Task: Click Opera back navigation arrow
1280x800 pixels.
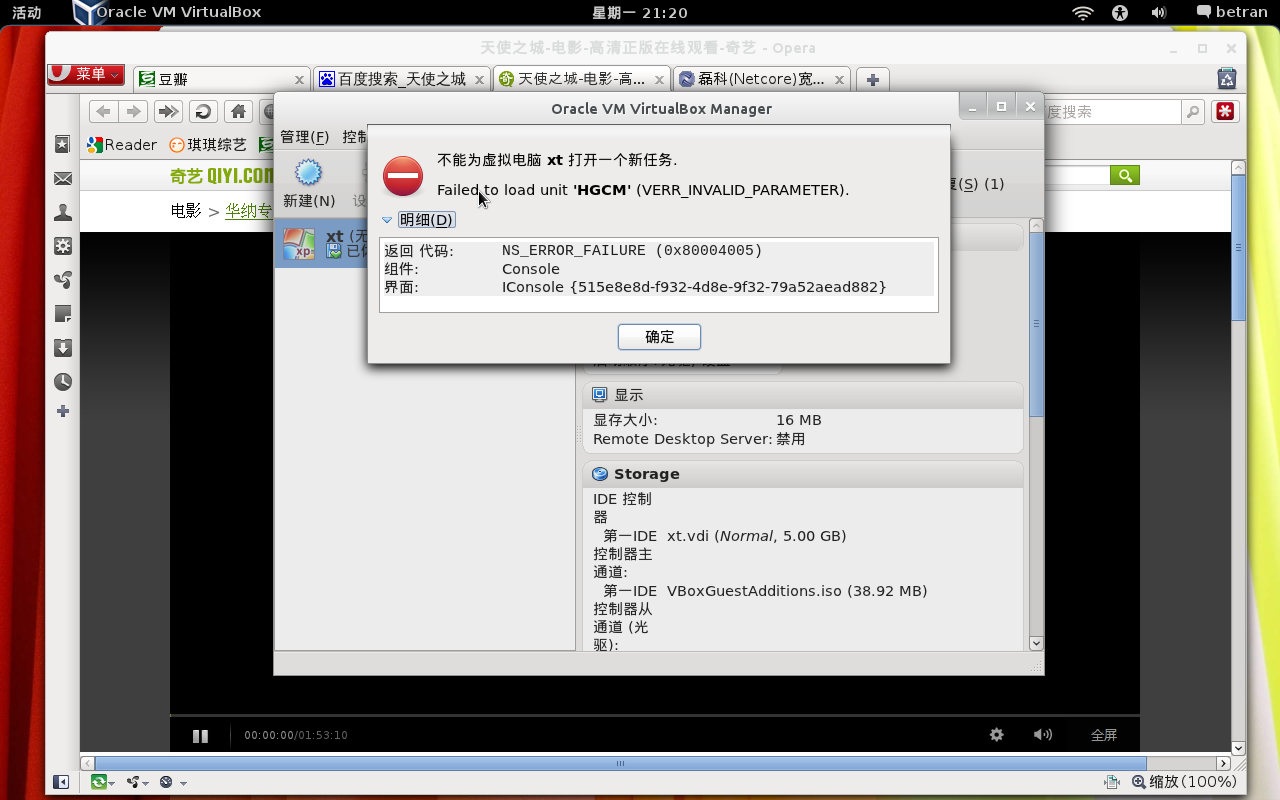Action: pos(104,112)
